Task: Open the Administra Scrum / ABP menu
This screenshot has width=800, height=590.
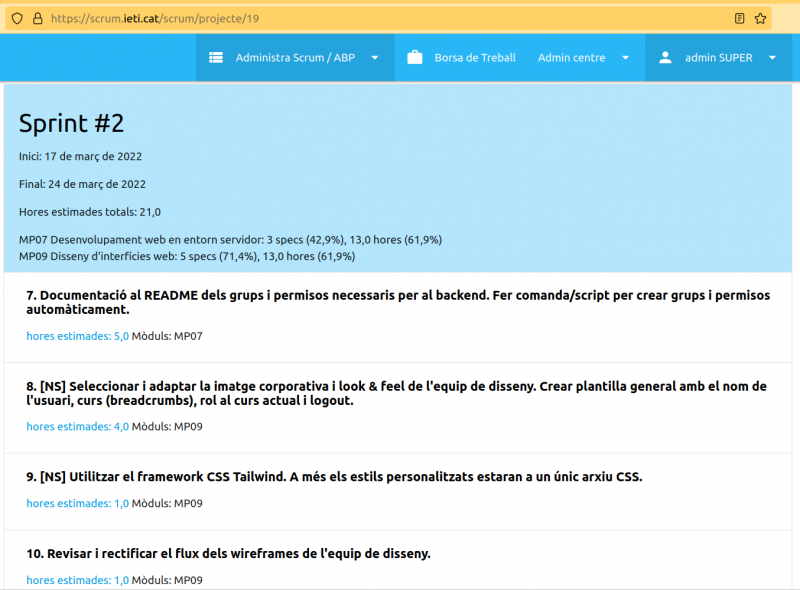Action: (295, 58)
